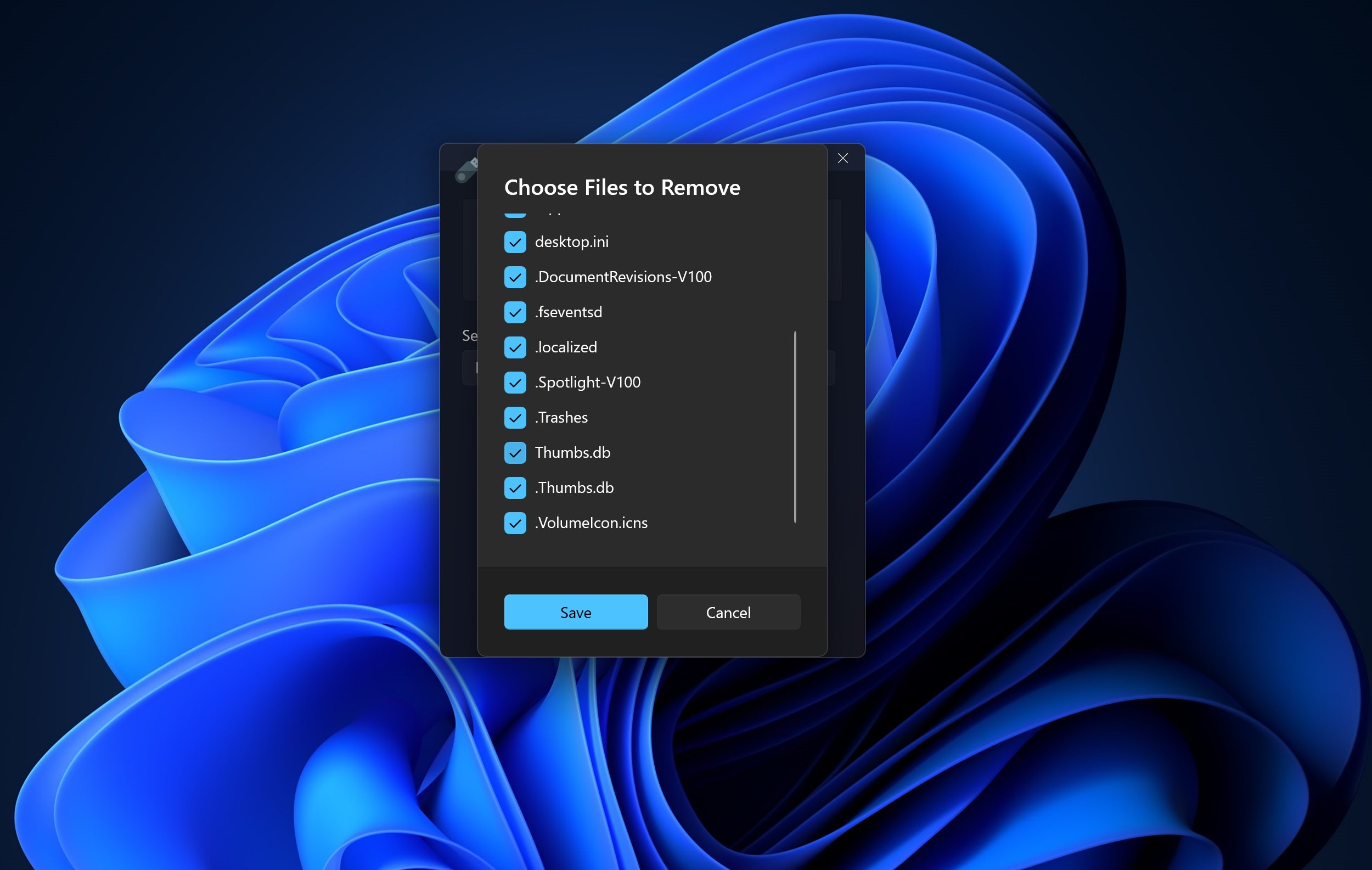Close the app window behind the dialog
The image size is (1372, 870).
point(843,159)
